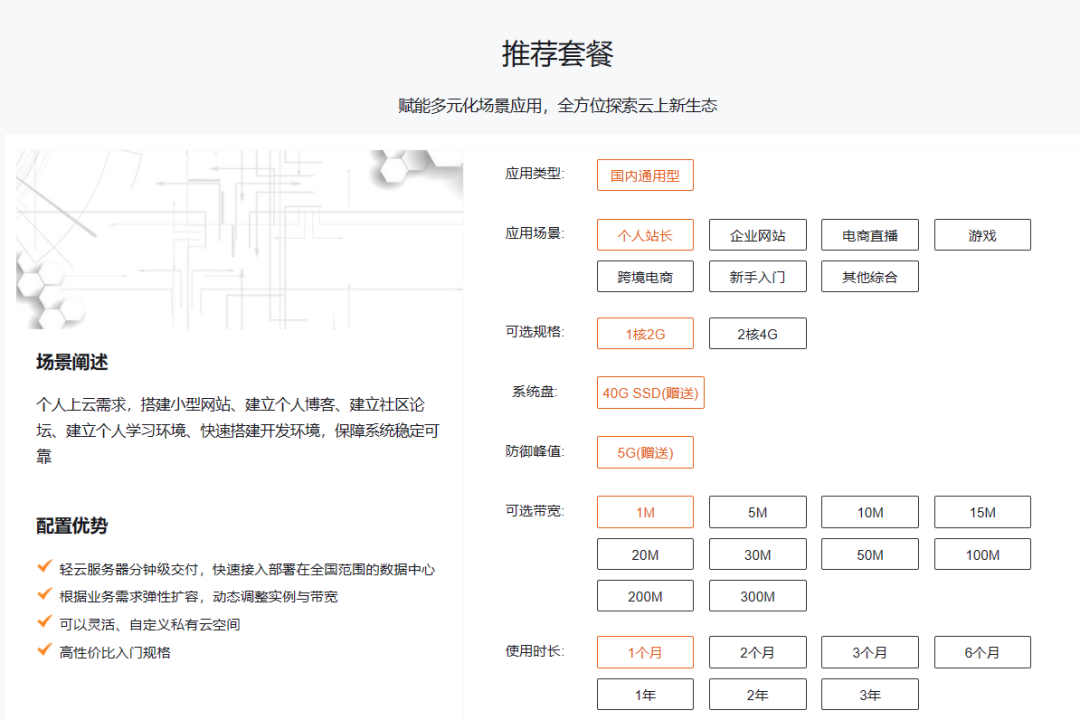Select 300M bandwidth

tap(757, 596)
